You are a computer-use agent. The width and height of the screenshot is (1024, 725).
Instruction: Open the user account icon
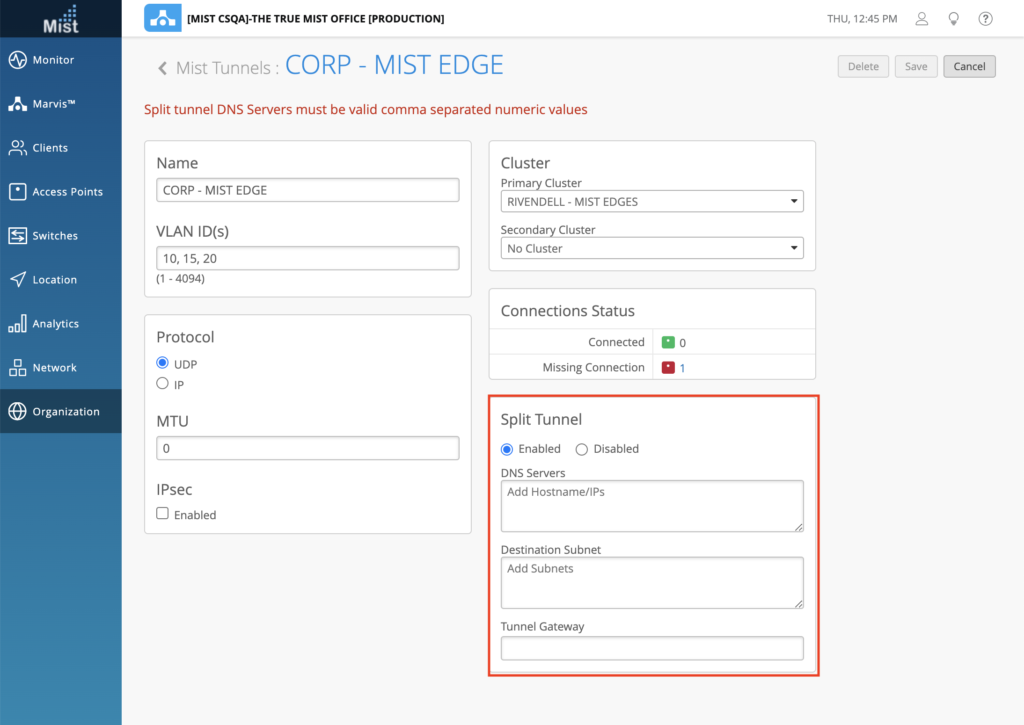coord(922,19)
